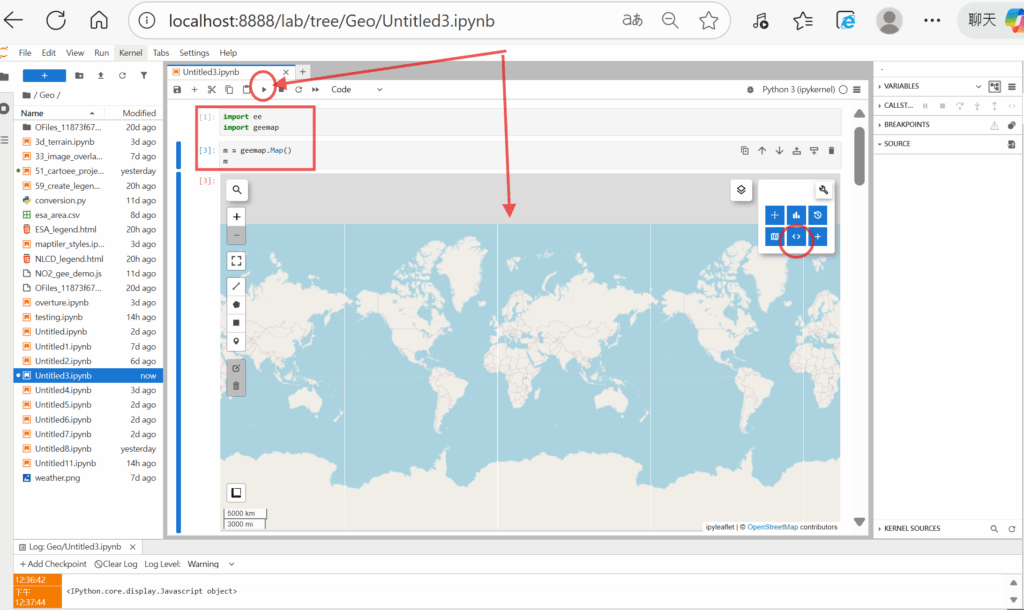Screen dimensions: 1024x610
Task: Toggle pause on exceptions in Breakpoints
Action: (994, 125)
